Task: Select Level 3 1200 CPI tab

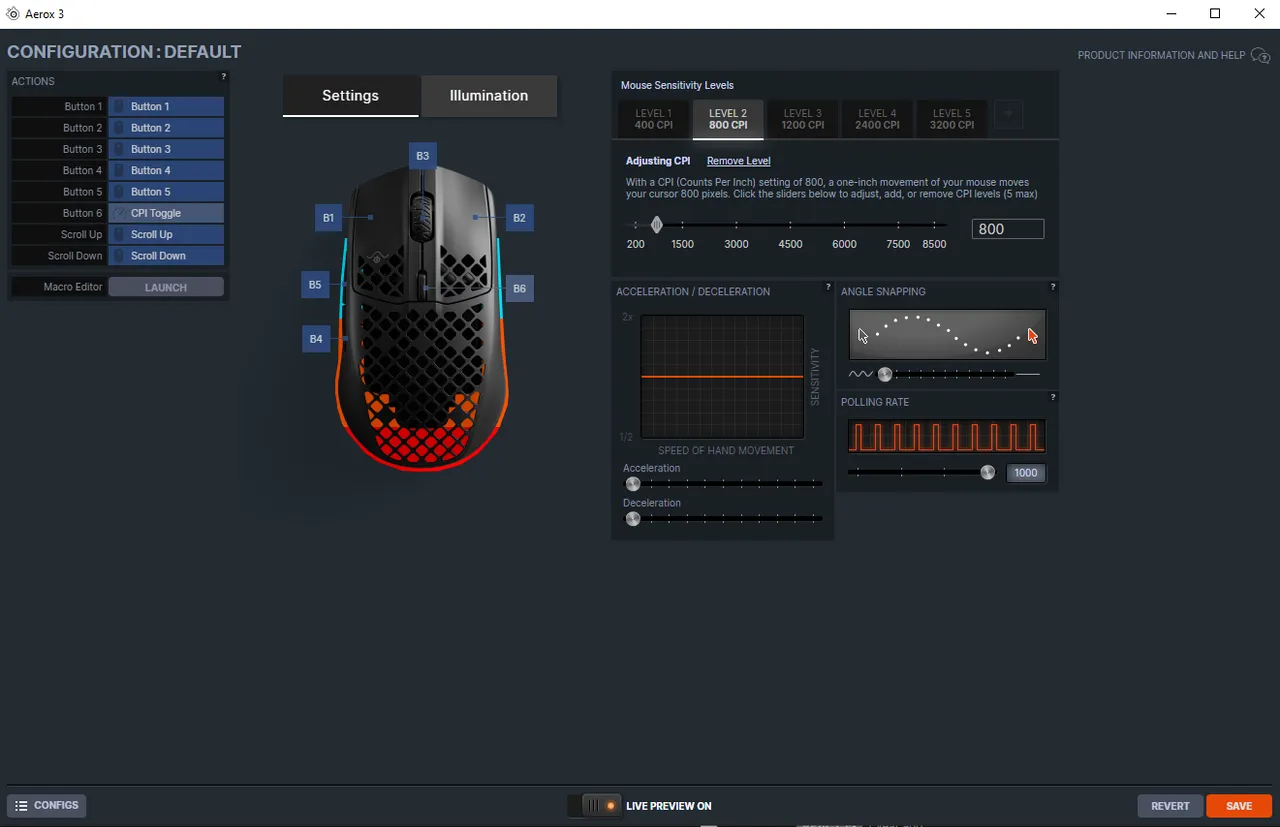Action: pos(802,119)
